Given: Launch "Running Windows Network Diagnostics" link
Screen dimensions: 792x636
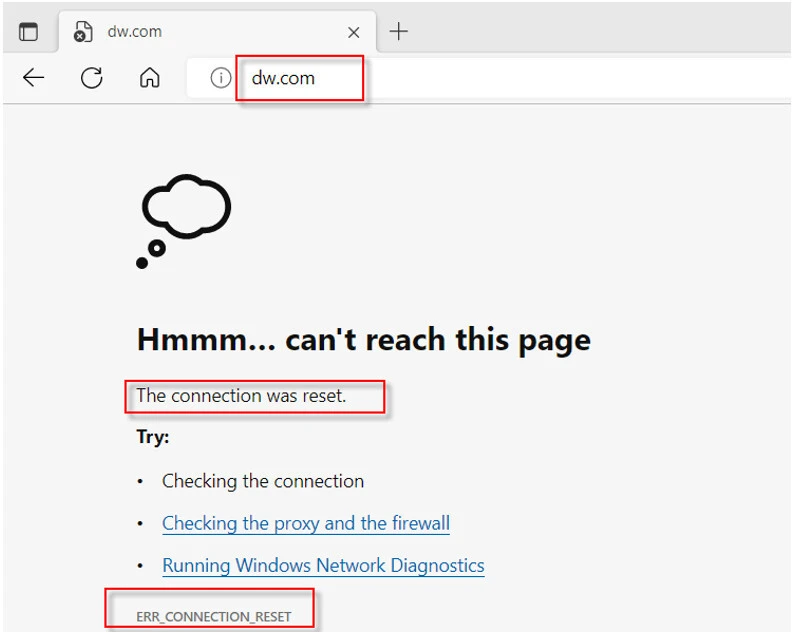Looking at the screenshot, I should [323, 565].
